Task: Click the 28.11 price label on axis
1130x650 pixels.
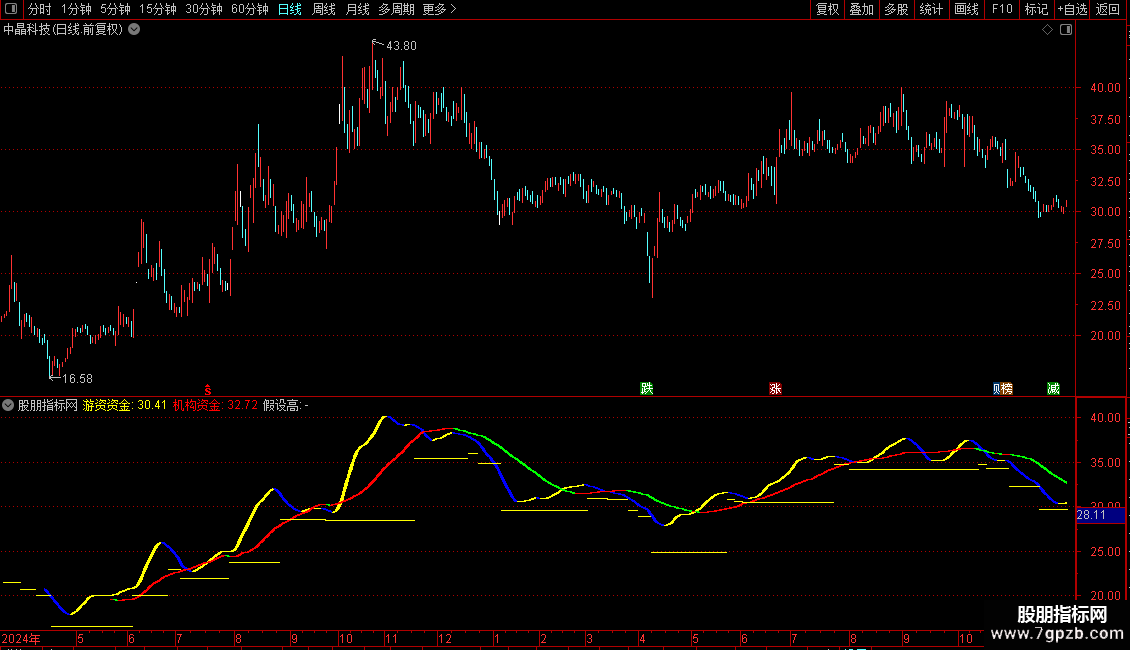Action: [1091, 516]
